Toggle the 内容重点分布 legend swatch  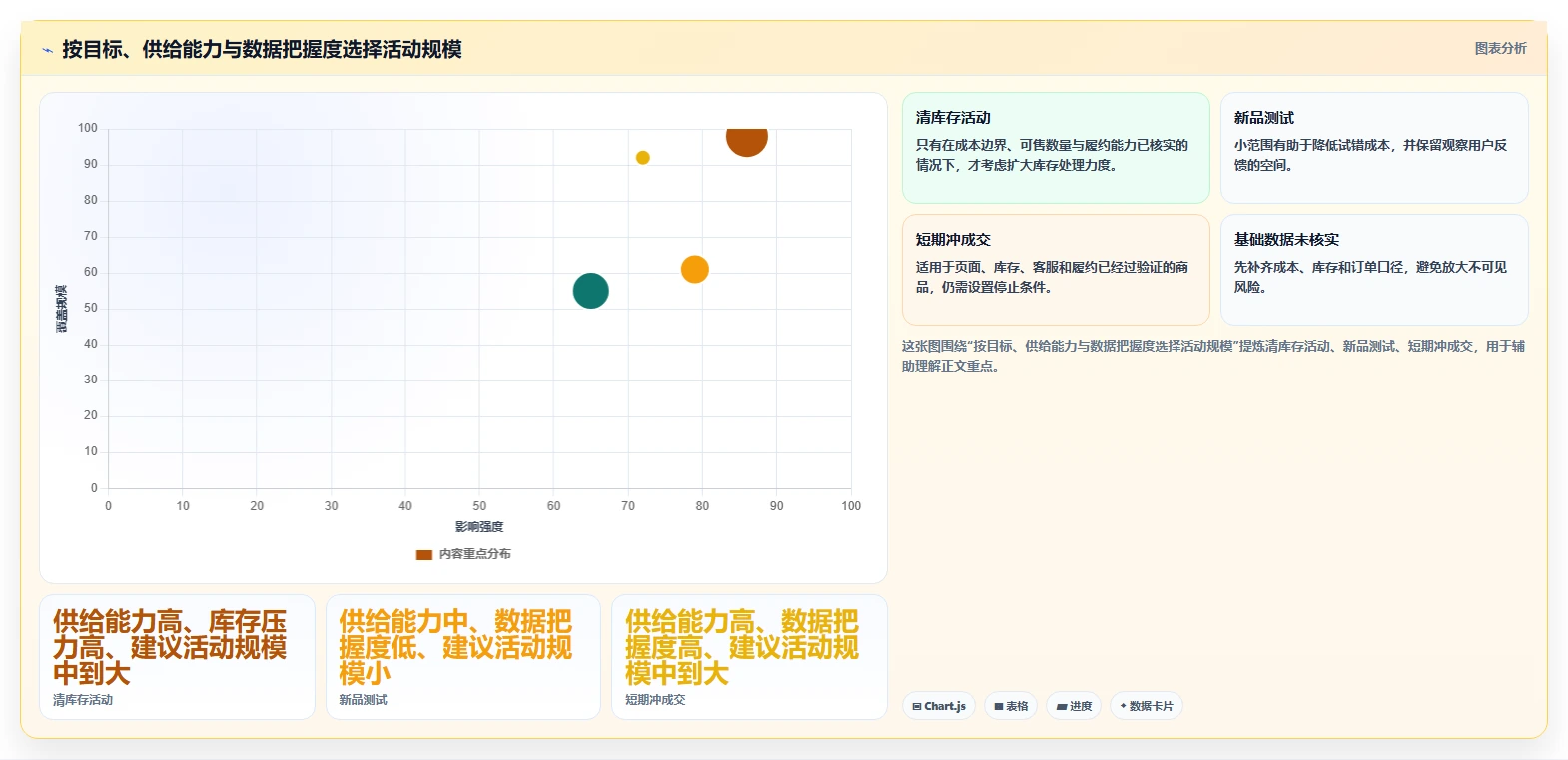coord(424,554)
